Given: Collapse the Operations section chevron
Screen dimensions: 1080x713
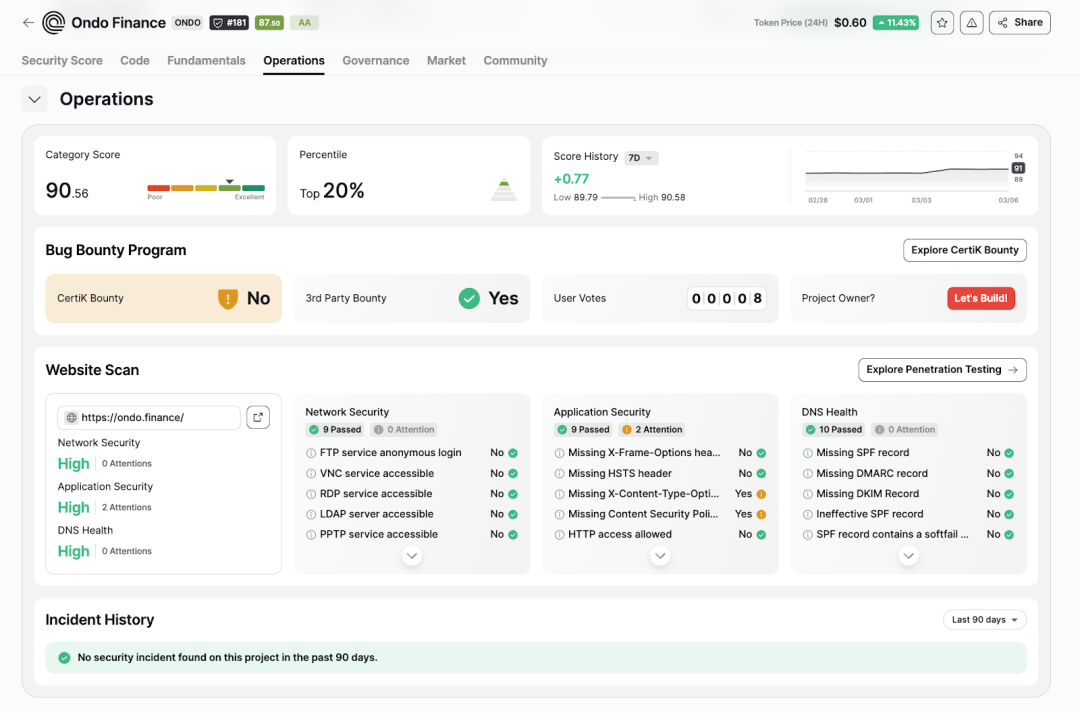Looking at the screenshot, I should 34,99.
